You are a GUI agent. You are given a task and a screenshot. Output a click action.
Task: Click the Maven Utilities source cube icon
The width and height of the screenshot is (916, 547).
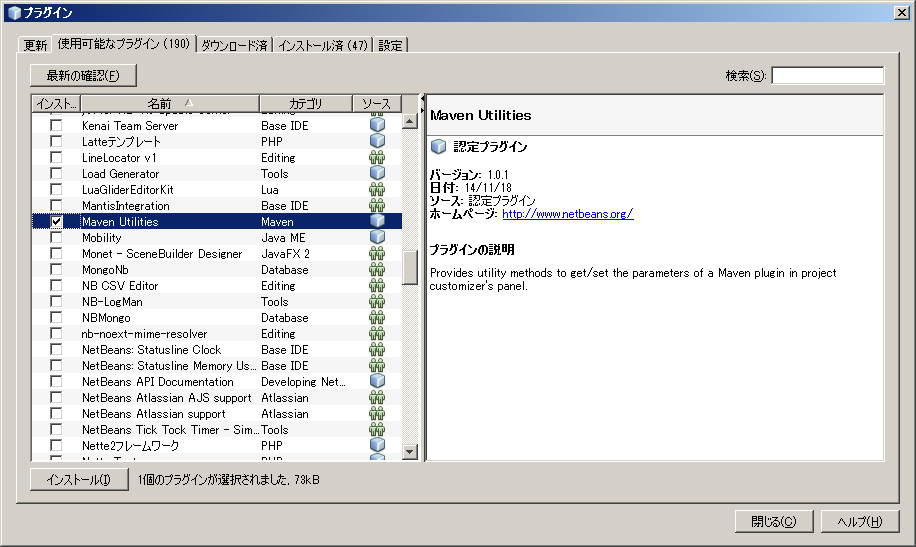(x=377, y=221)
